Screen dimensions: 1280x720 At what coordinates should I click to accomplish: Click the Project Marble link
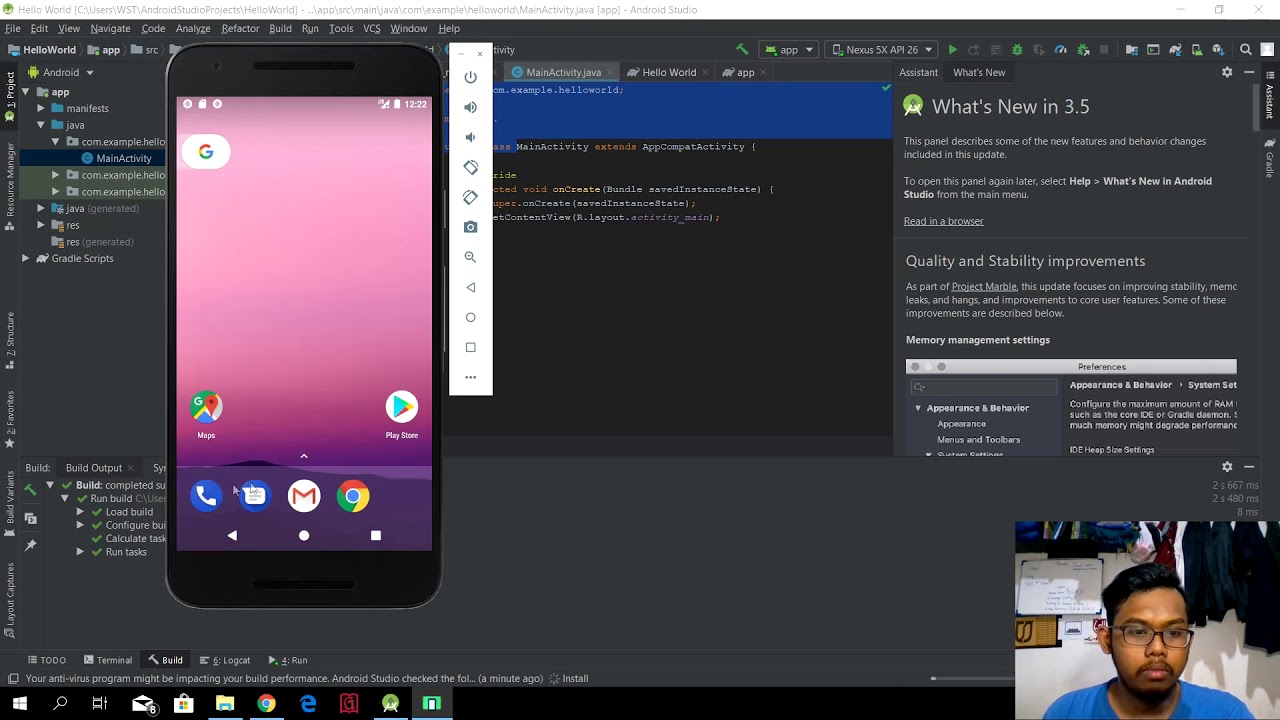point(984,286)
